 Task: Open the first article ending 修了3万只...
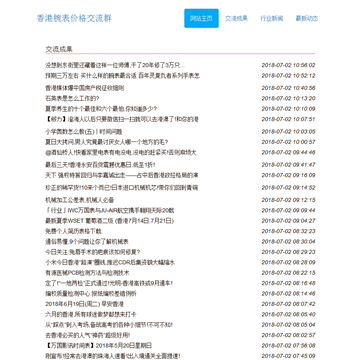coord(115,65)
